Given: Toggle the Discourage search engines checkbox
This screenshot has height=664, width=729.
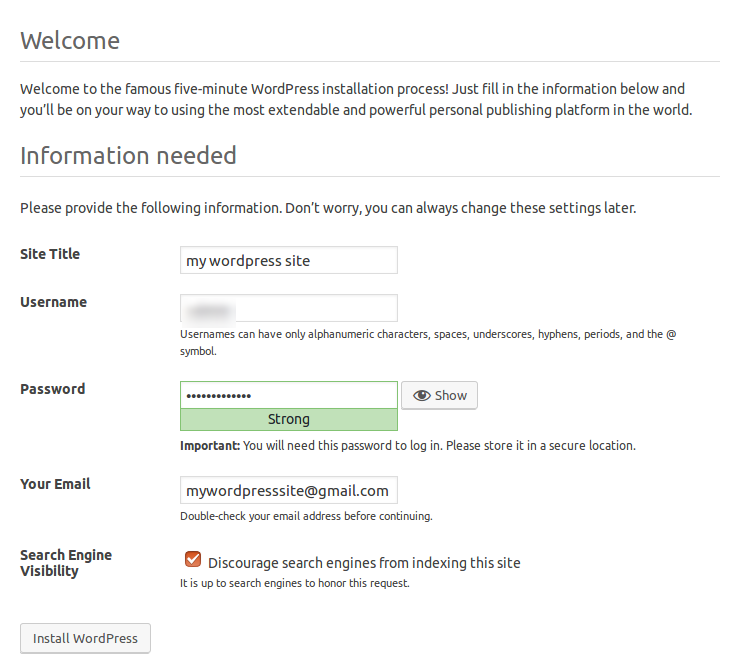Looking at the screenshot, I should (x=193, y=561).
